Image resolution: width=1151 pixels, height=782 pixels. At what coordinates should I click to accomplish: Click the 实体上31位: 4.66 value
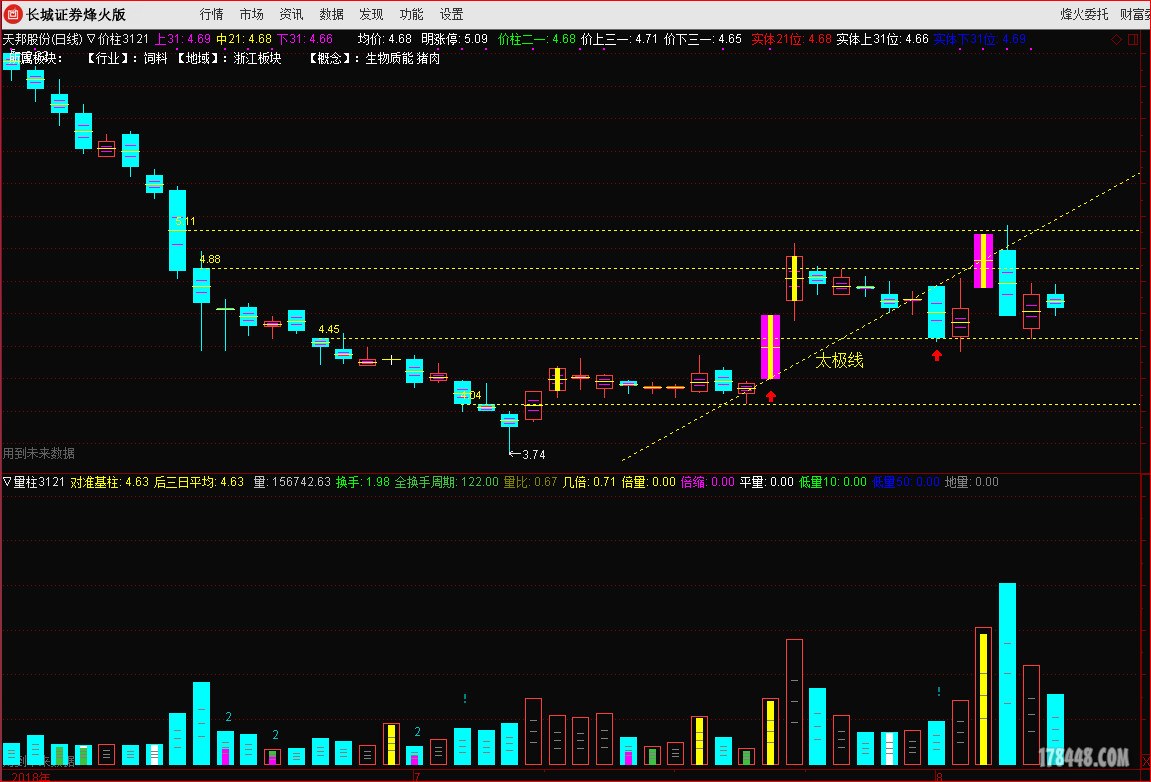click(x=882, y=39)
